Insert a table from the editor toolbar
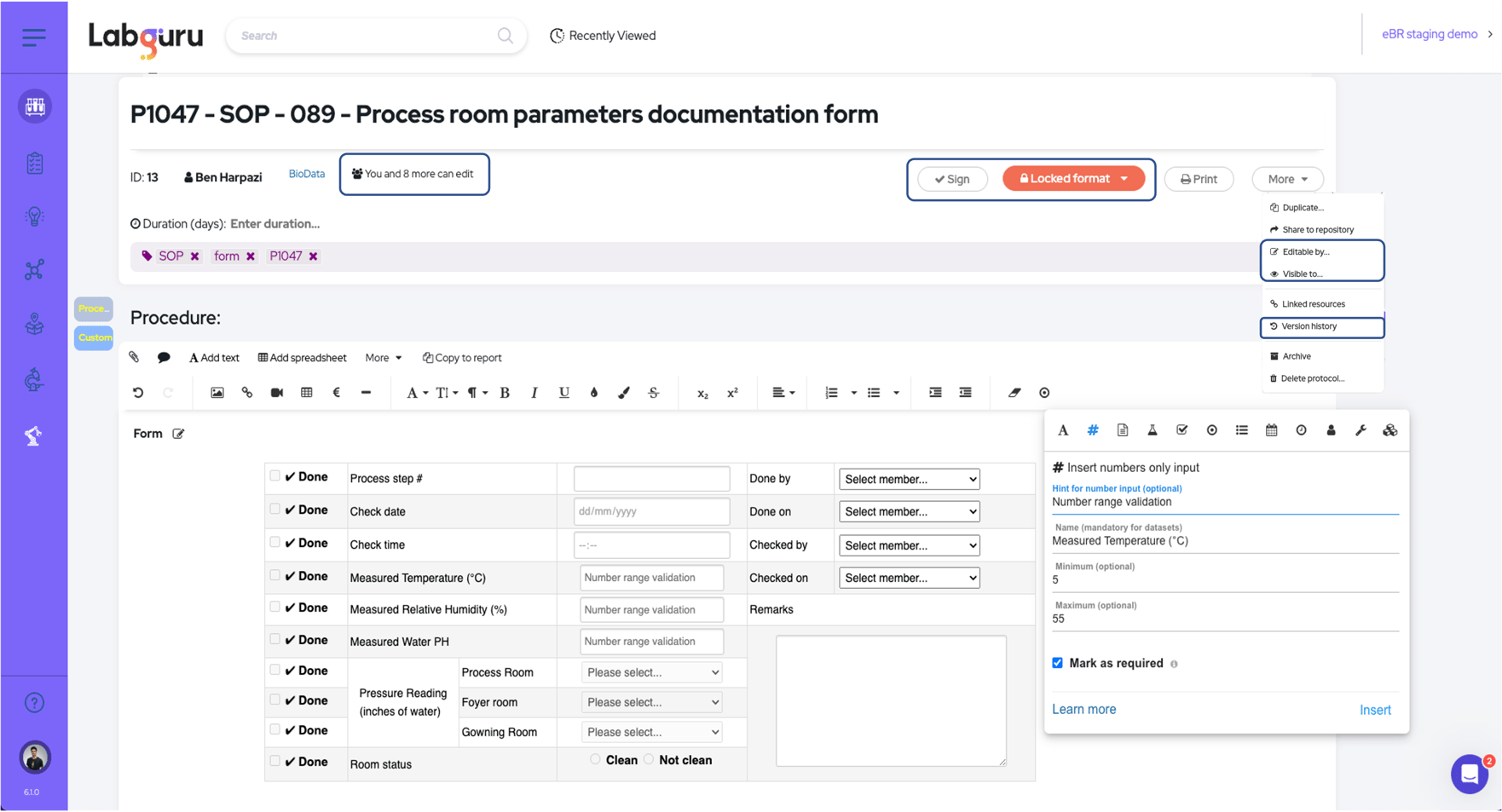 pos(306,392)
